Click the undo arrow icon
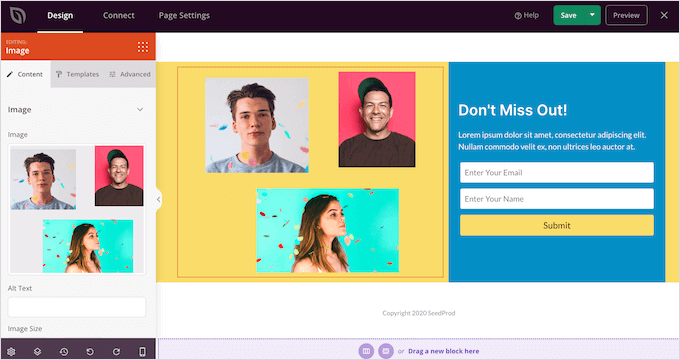Viewport: 680px width, 360px height. pyautogui.click(x=90, y=351)
